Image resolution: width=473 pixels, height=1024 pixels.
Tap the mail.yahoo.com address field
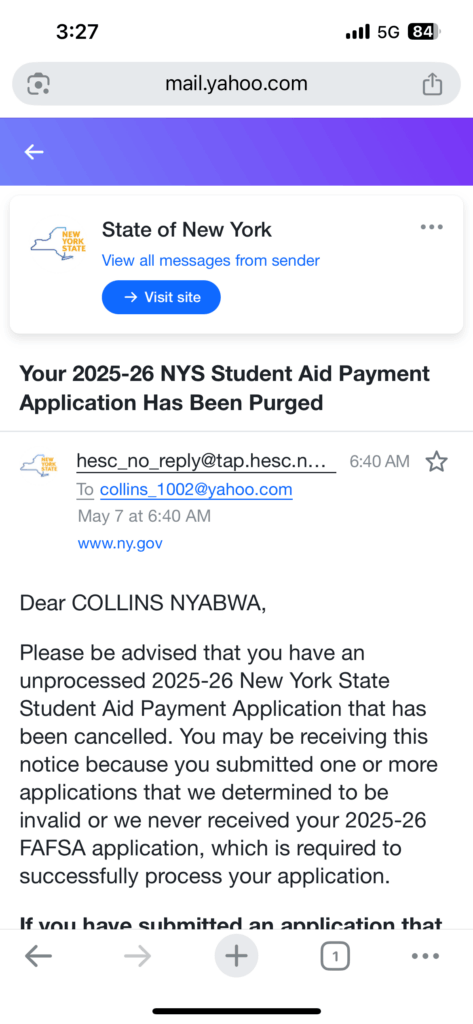click(236, 84)
